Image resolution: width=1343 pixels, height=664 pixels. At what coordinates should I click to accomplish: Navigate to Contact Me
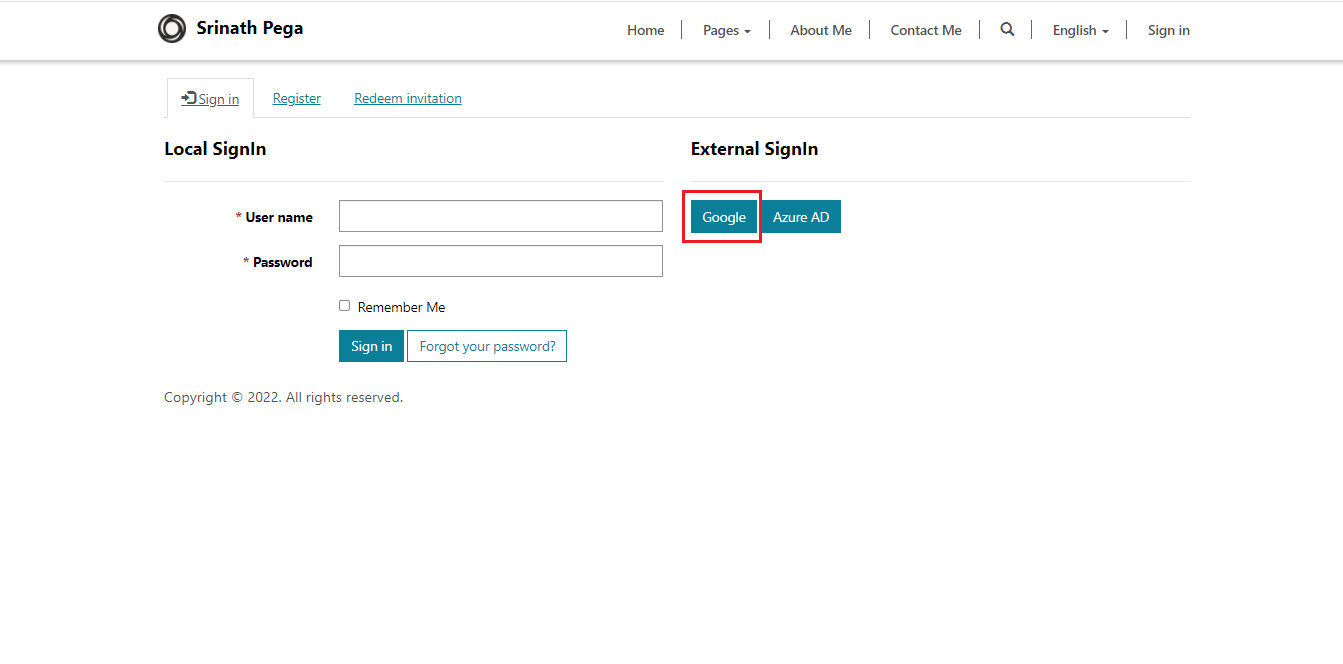pos(926,31)
